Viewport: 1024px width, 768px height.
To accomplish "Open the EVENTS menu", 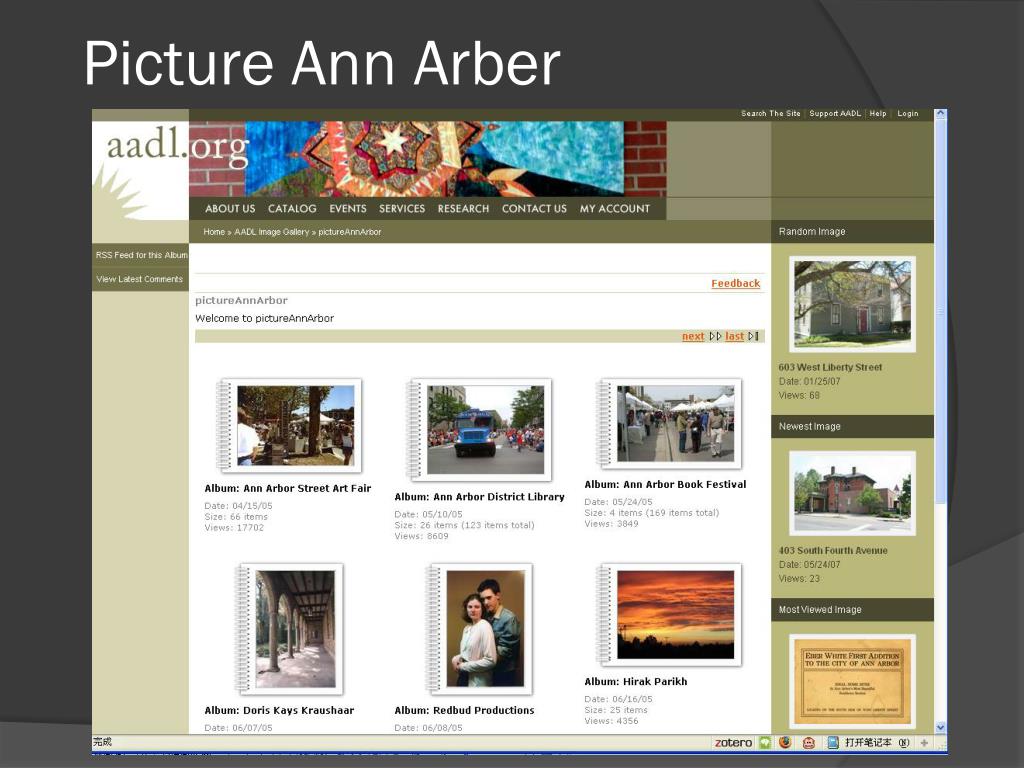I will pos(347,208).
